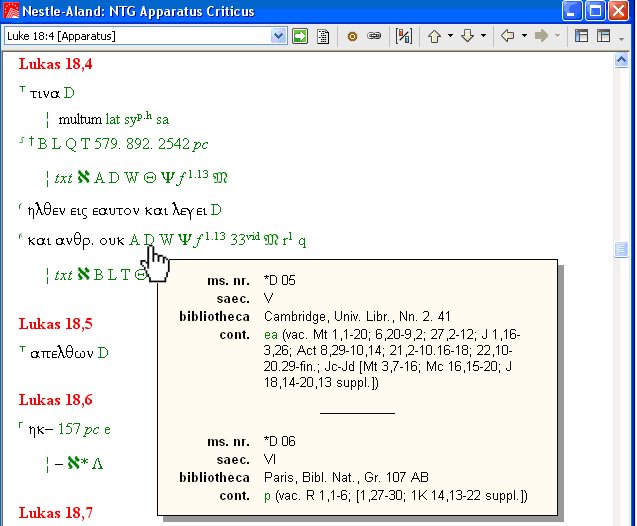637x526 pixels.
Task: Click witness A in Lukas 18,6 omission line
Action: tap(97, 463)
